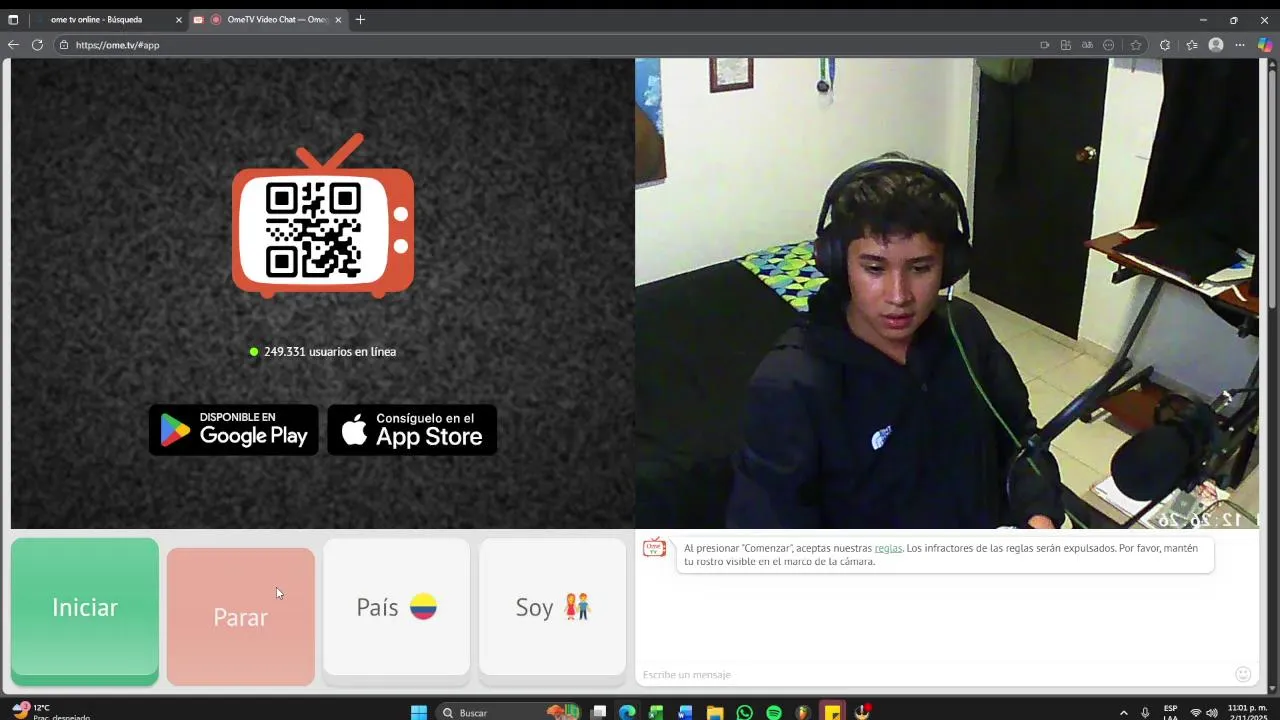The image size is (1280, 720).
Task: Open the Copilot sidebar icon
Action: coord(1266,45)
